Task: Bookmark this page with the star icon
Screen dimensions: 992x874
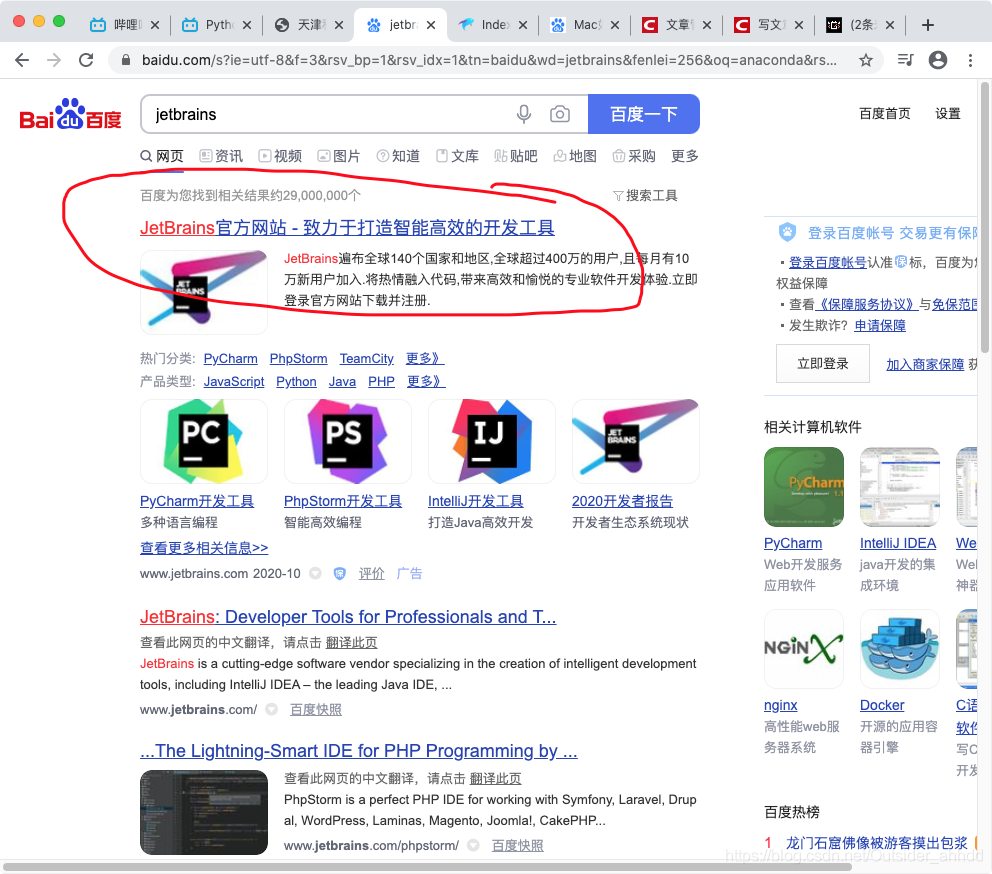Action: coord(865,60)
